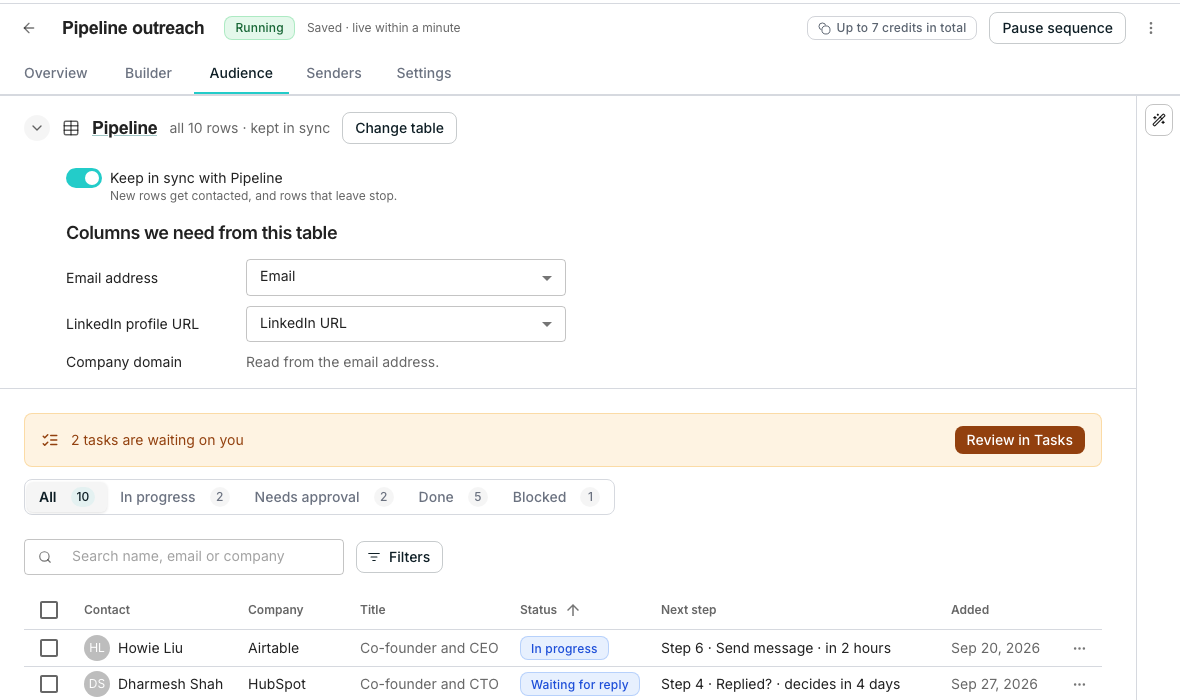The width and height of the screenshot is (1180, 700).
Task: Click the Pipeline outreach sequence title
Action: point(133,28)
